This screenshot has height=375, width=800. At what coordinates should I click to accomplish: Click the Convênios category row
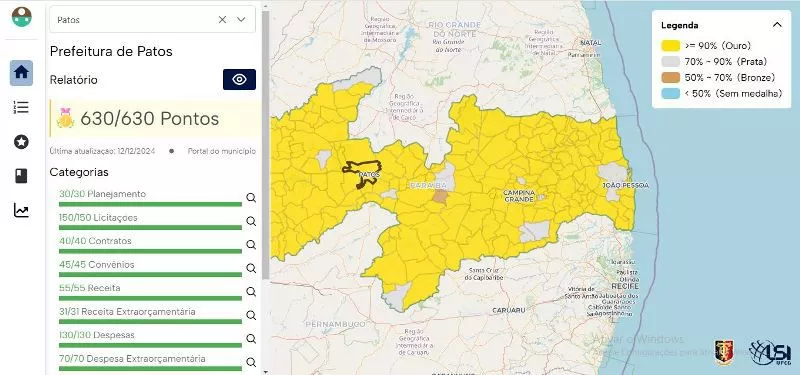(150, 268)
